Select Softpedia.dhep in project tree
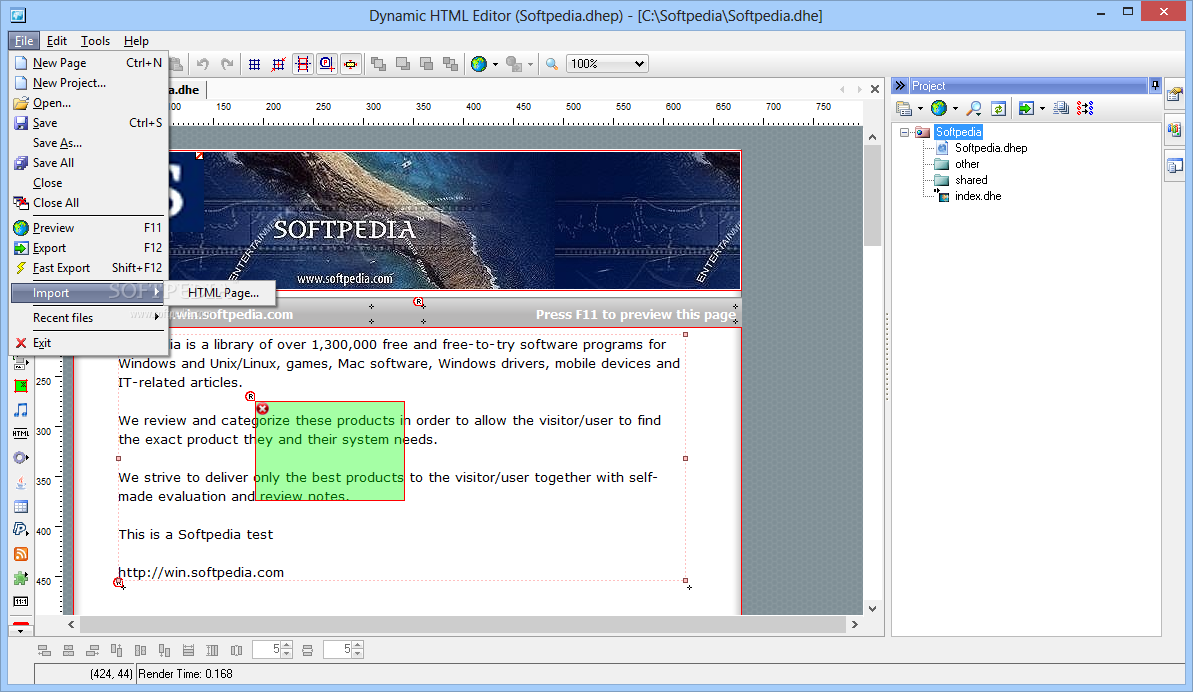Viewport: 1193px width, 692px height. pyautogui.click(x=991, y=148)
